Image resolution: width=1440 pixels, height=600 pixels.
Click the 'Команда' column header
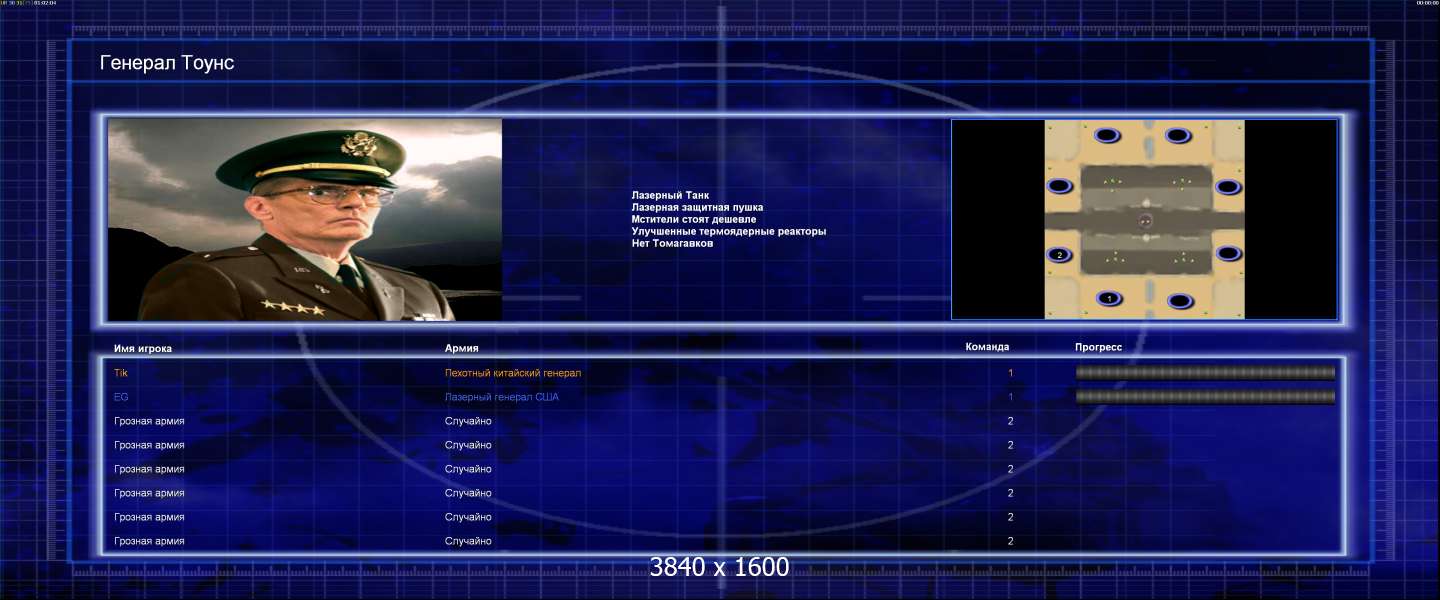click(987, 347)
